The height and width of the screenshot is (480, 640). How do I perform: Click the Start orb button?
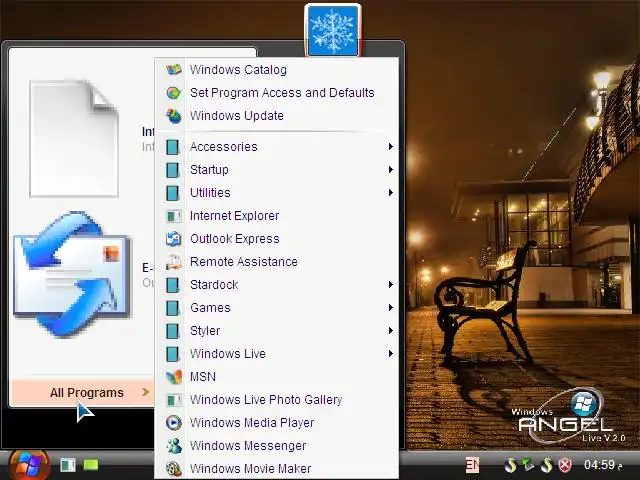[x=29, y=465]
